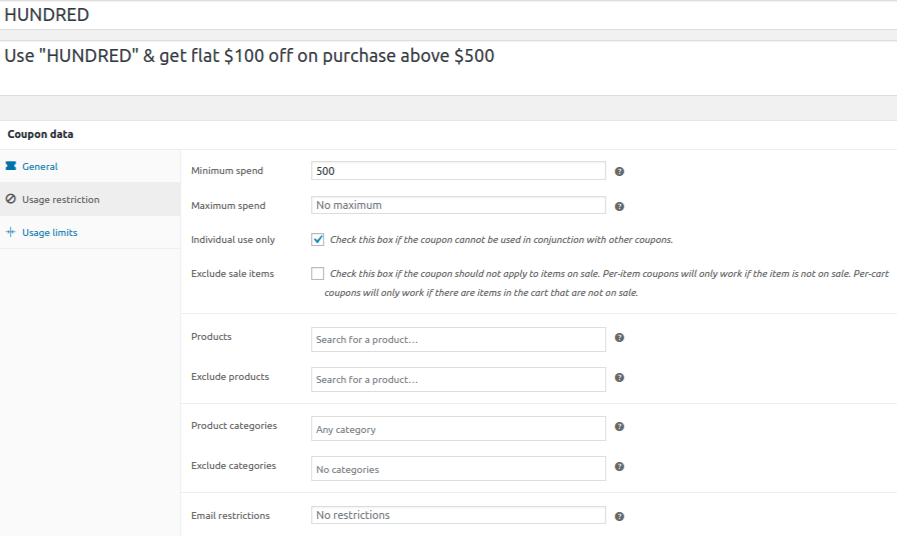Click help icon beside Email restrictions
897x536 pixels.
click(x=620, y=517)
